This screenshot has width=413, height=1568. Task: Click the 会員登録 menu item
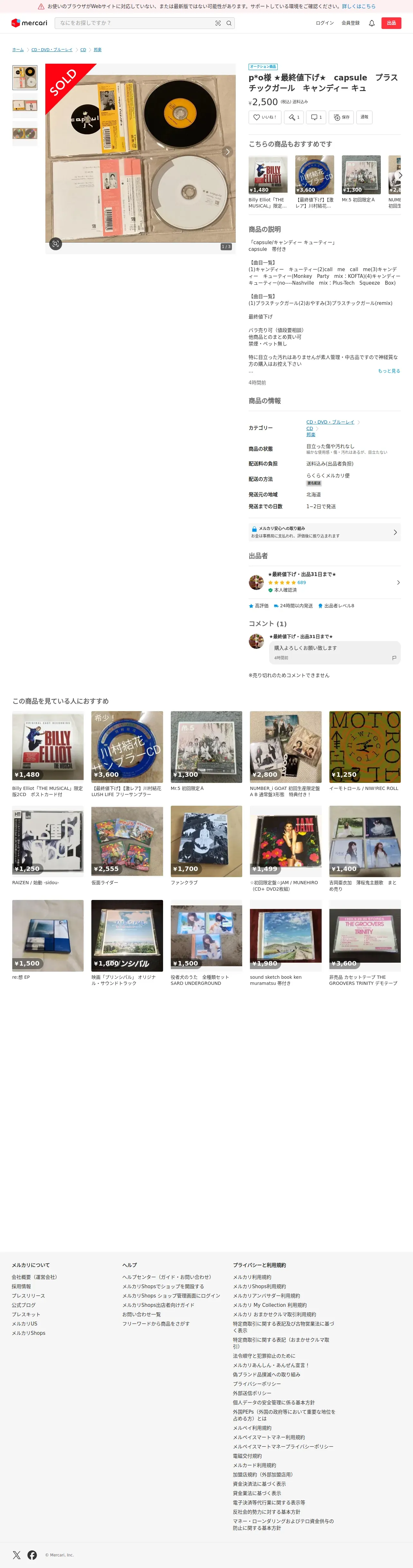click(x=350, y=23)
